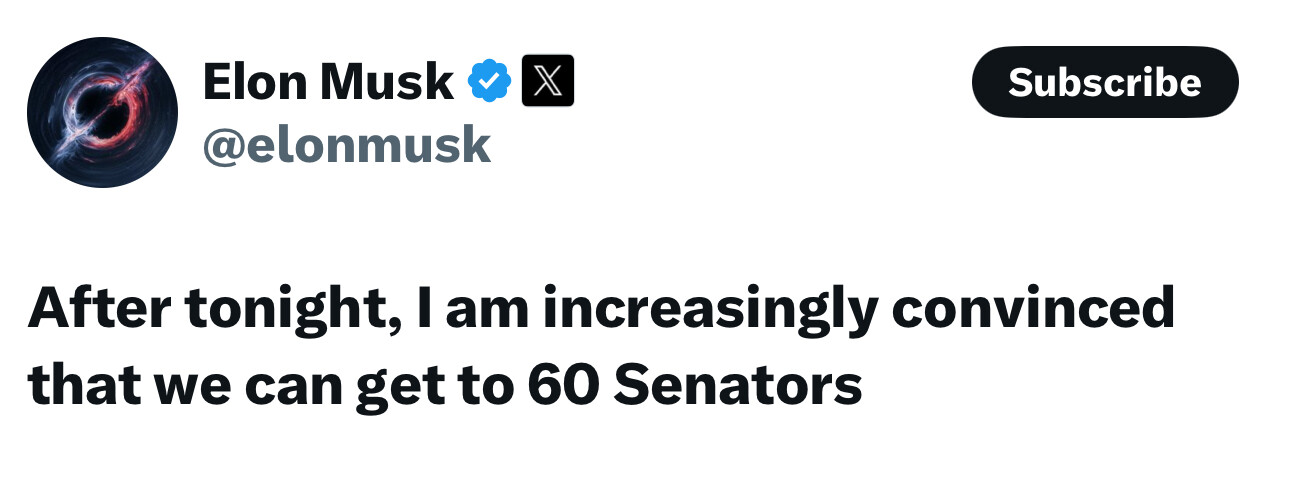Screen dimensions: 1290x488
Task: Open the Elon Musk display name link
Action: click(328, 82)
